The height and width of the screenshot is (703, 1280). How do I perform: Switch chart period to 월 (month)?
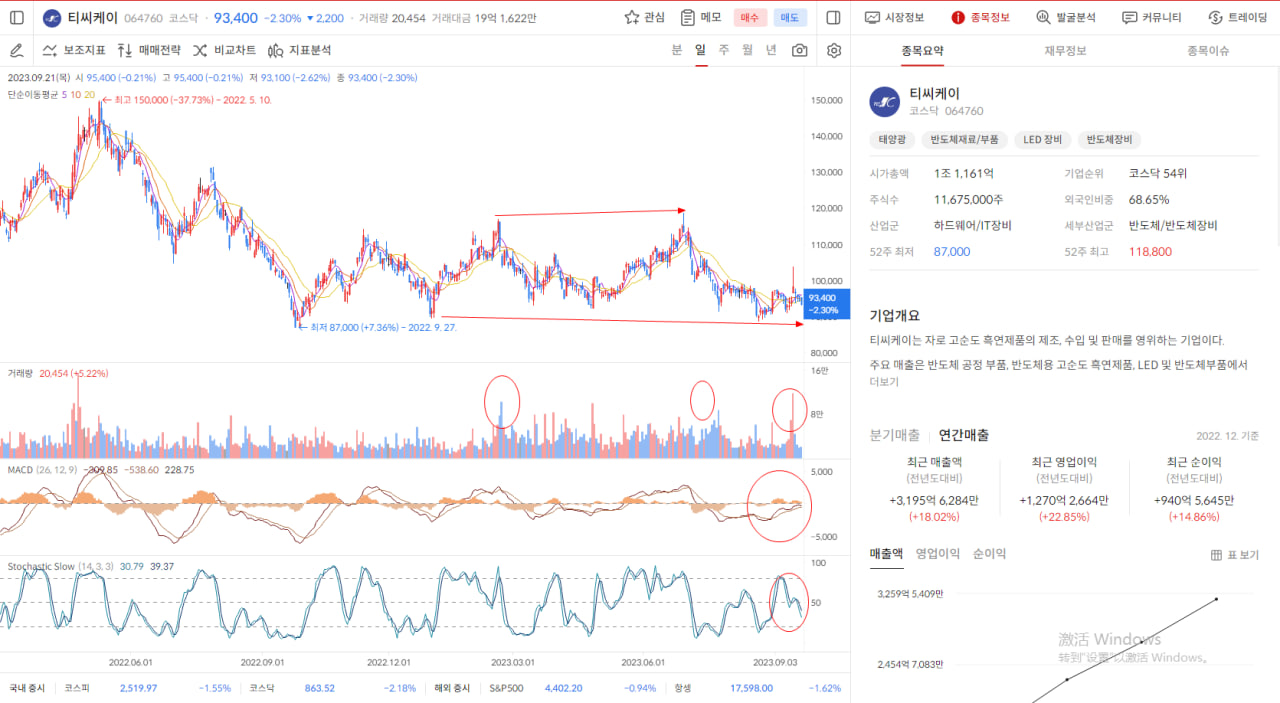[747, 50]
